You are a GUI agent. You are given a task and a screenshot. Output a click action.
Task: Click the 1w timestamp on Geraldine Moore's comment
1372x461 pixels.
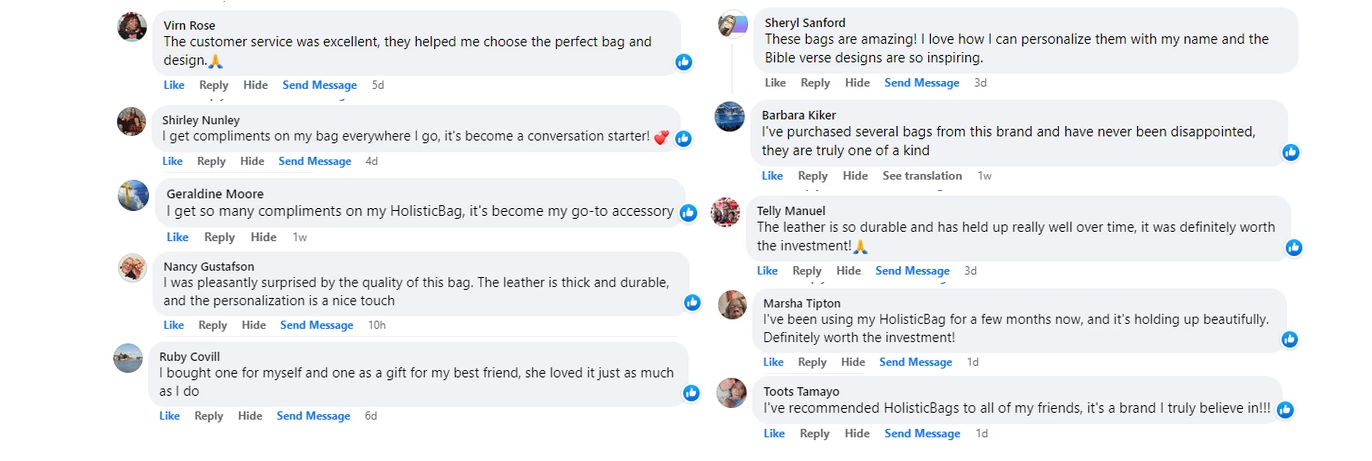(300, 237)
